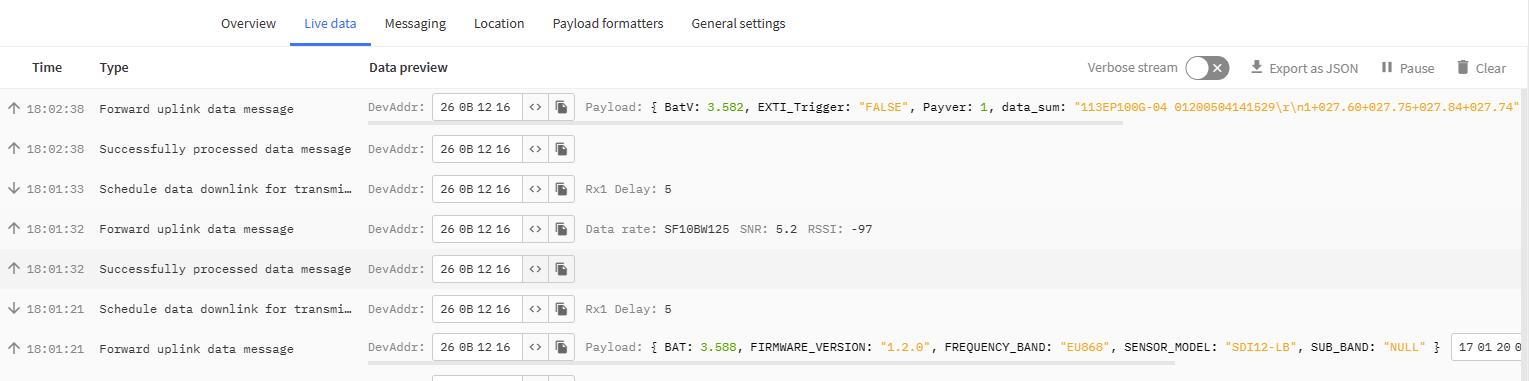Screen dimensions: 1529x381
Task: Copy DevAddr in 18:01:32 Forward uplink row
Action: (561, 229)
